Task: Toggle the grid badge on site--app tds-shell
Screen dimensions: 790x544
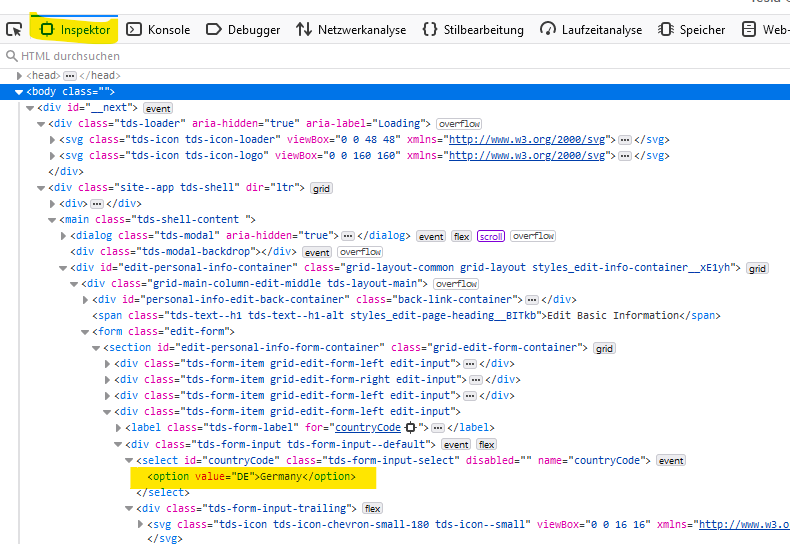Action: pyautogui.click(x=321, y=188)
